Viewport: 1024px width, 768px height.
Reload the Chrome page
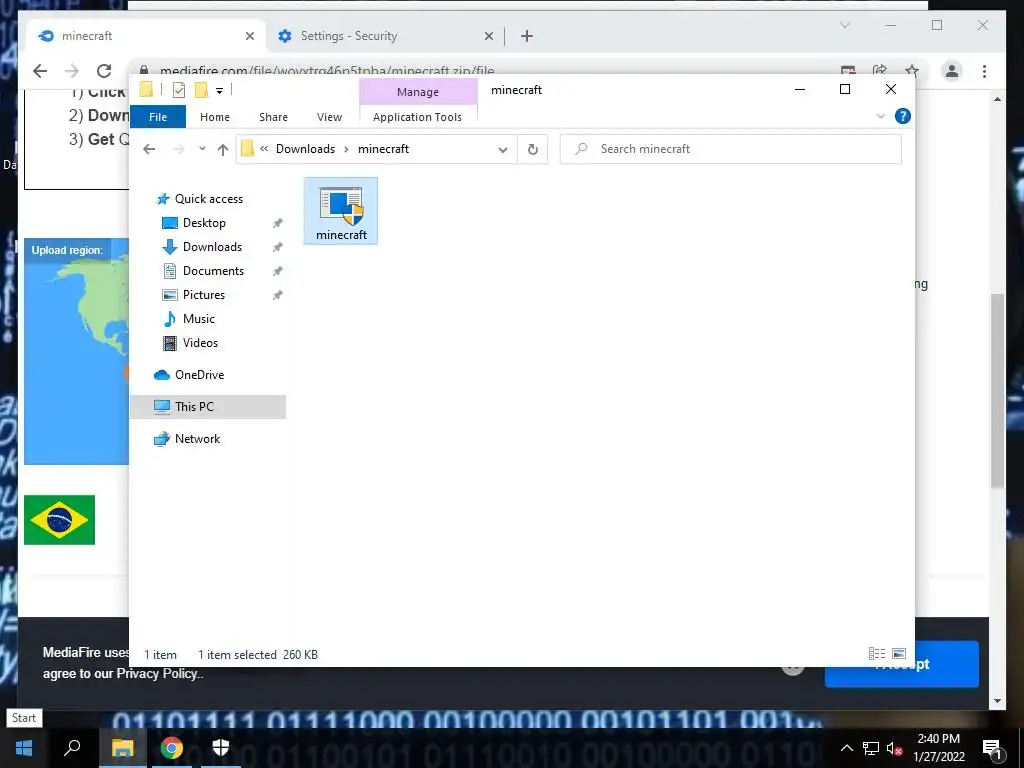point(104,71)
